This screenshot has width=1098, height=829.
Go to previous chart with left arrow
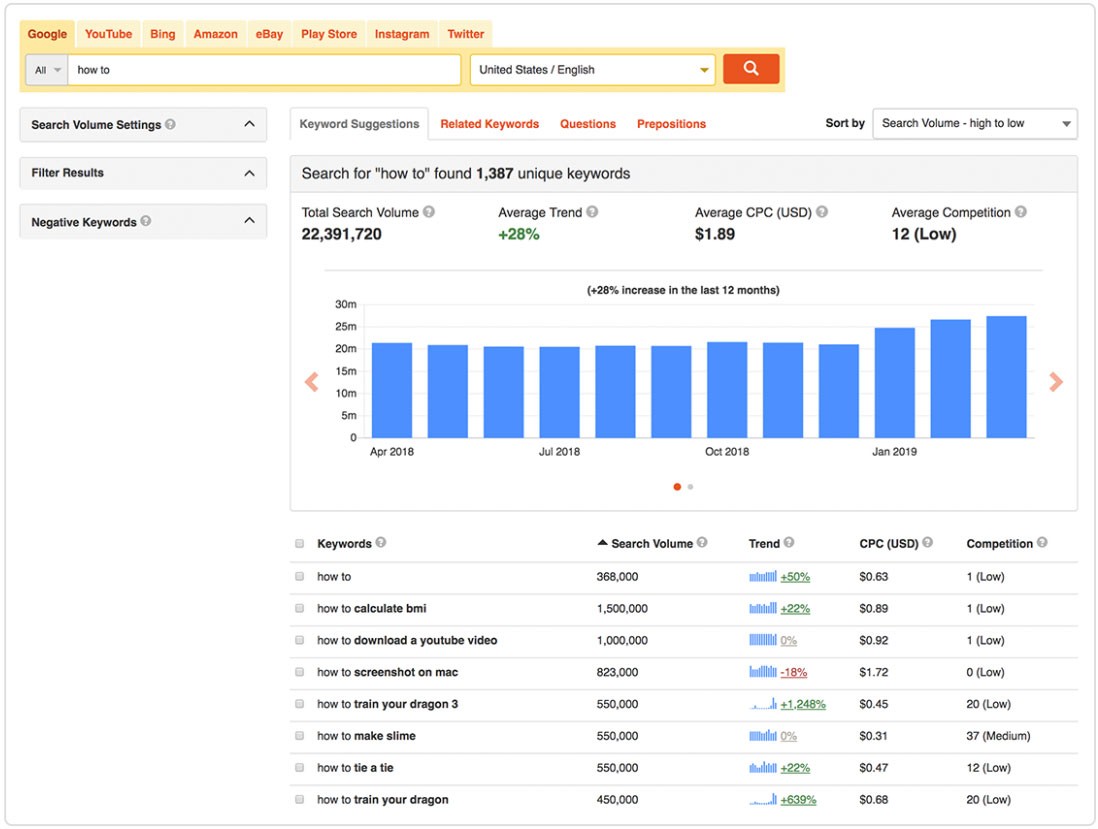(311, 382)
